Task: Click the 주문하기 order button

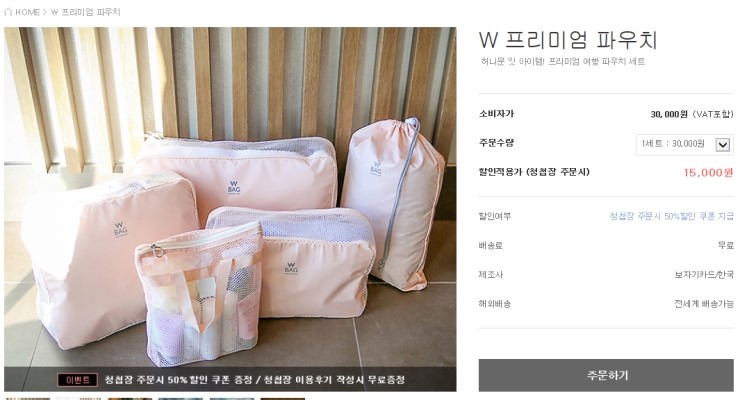Action: pos(606,375)
